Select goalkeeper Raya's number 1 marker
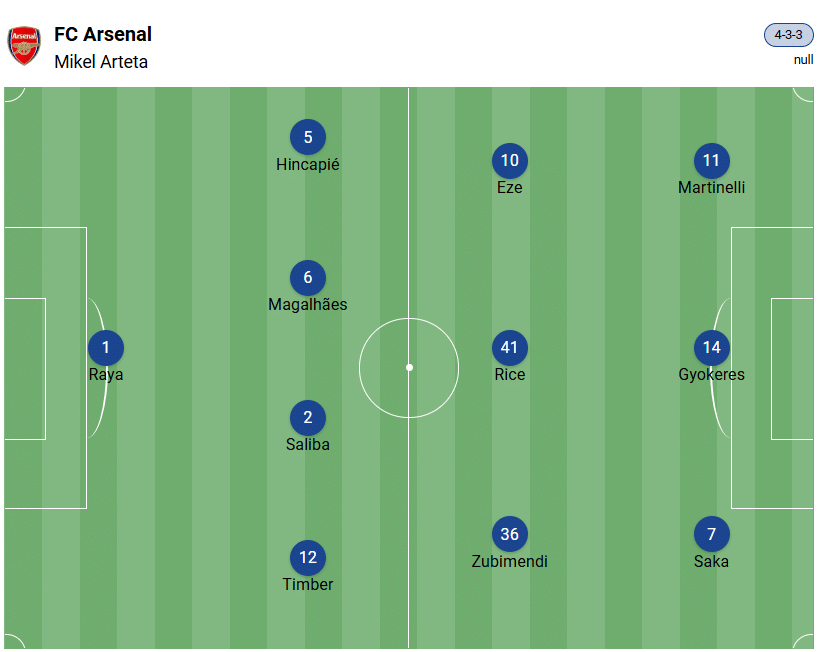Image resolution: width=818 pixels, height=652 pixels. tap(106, 348)
